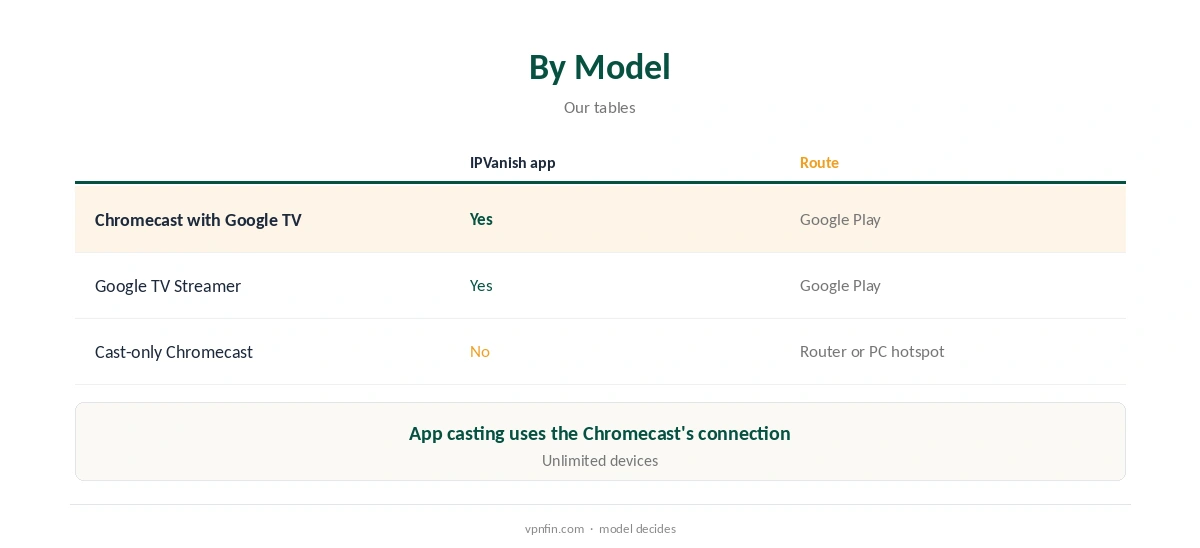Viewport: 1200px width, 548px height.
Task: Click the "vpnfin.com" footer text
Action: click(554, 529)
